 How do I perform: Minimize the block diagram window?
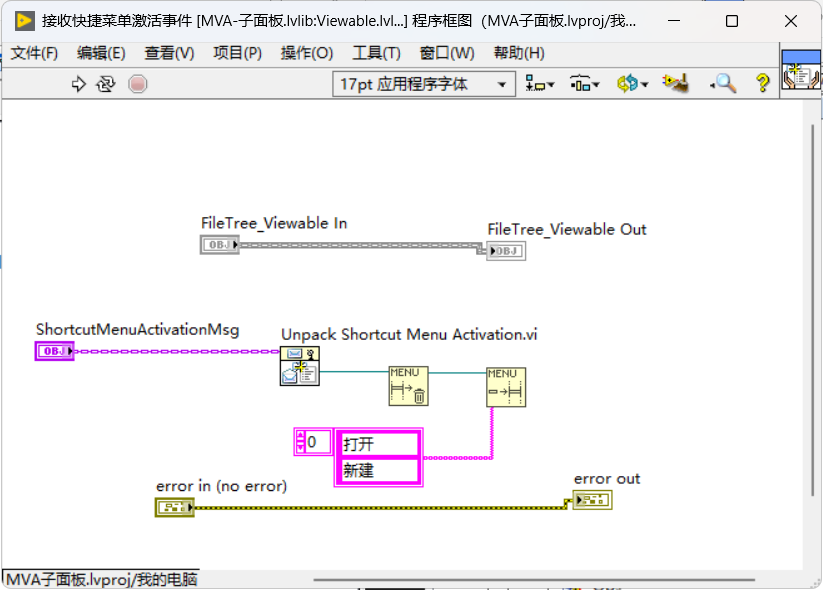[x=674, y=21]
